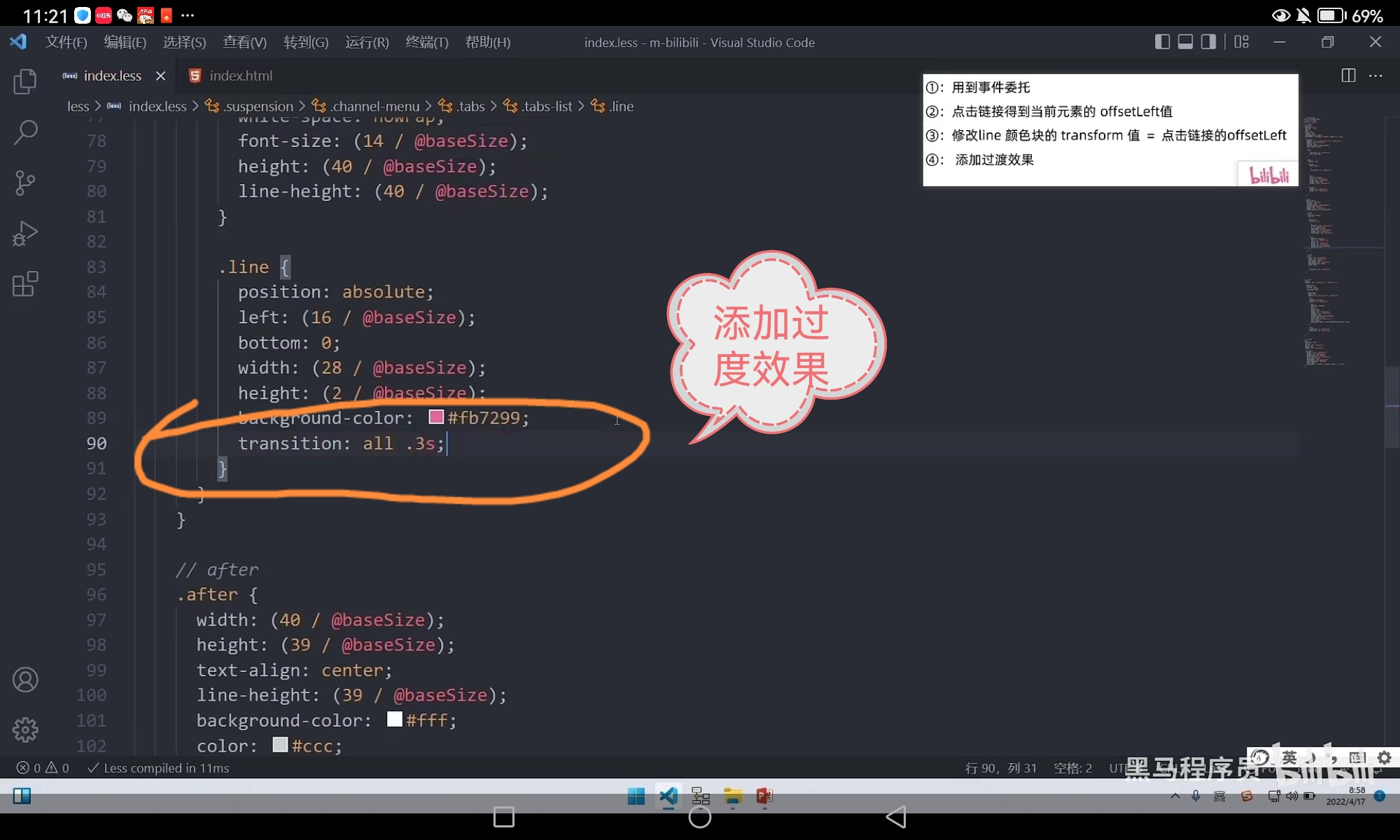The width and height of the screenshot is (1400, 840).
Task: Expand the .line breadcrumb item
Action: coord(620,106)
